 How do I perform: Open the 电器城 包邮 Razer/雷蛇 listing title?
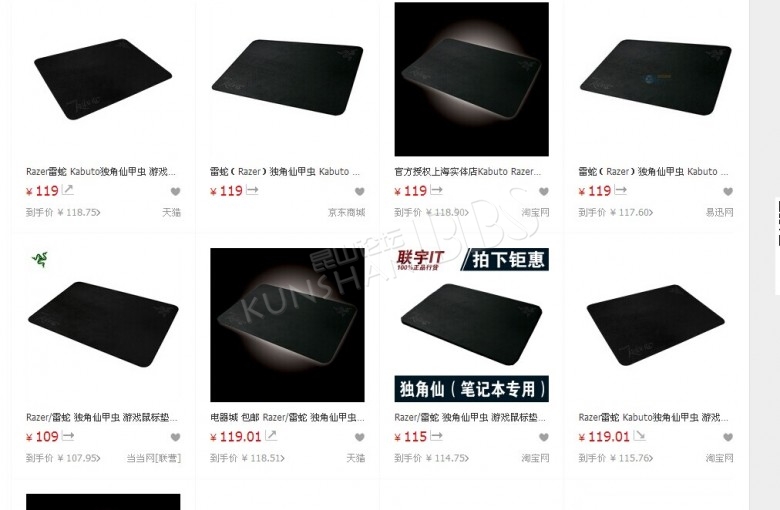(287, 417)
